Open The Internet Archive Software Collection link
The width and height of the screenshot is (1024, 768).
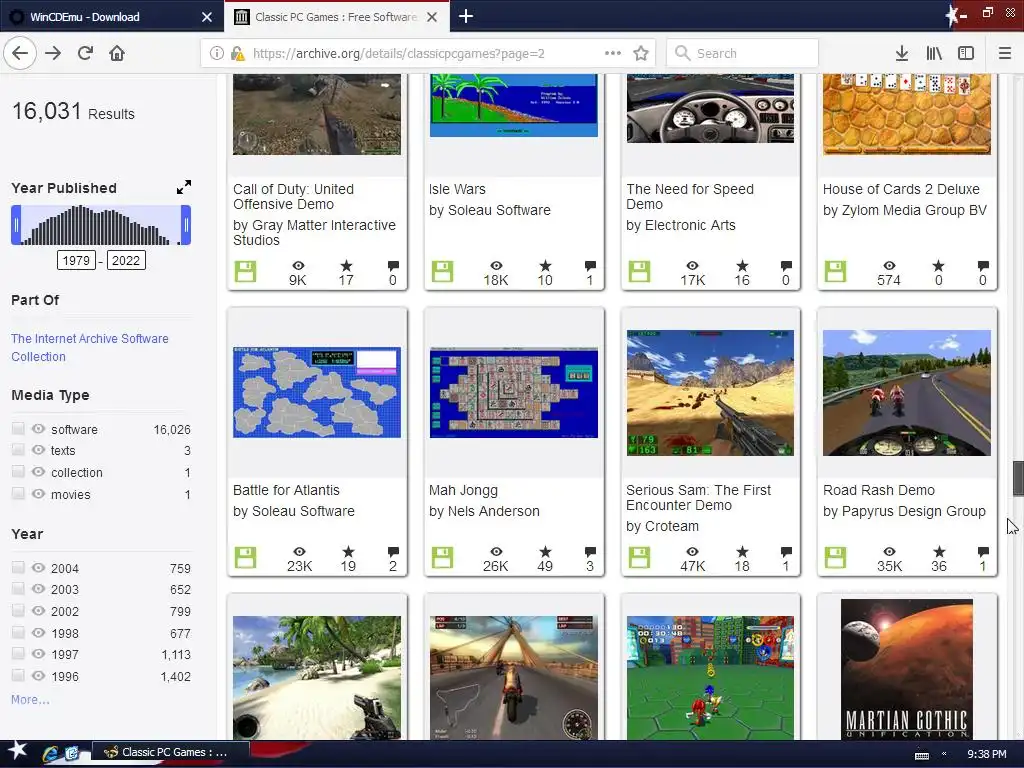pos(89,347)
